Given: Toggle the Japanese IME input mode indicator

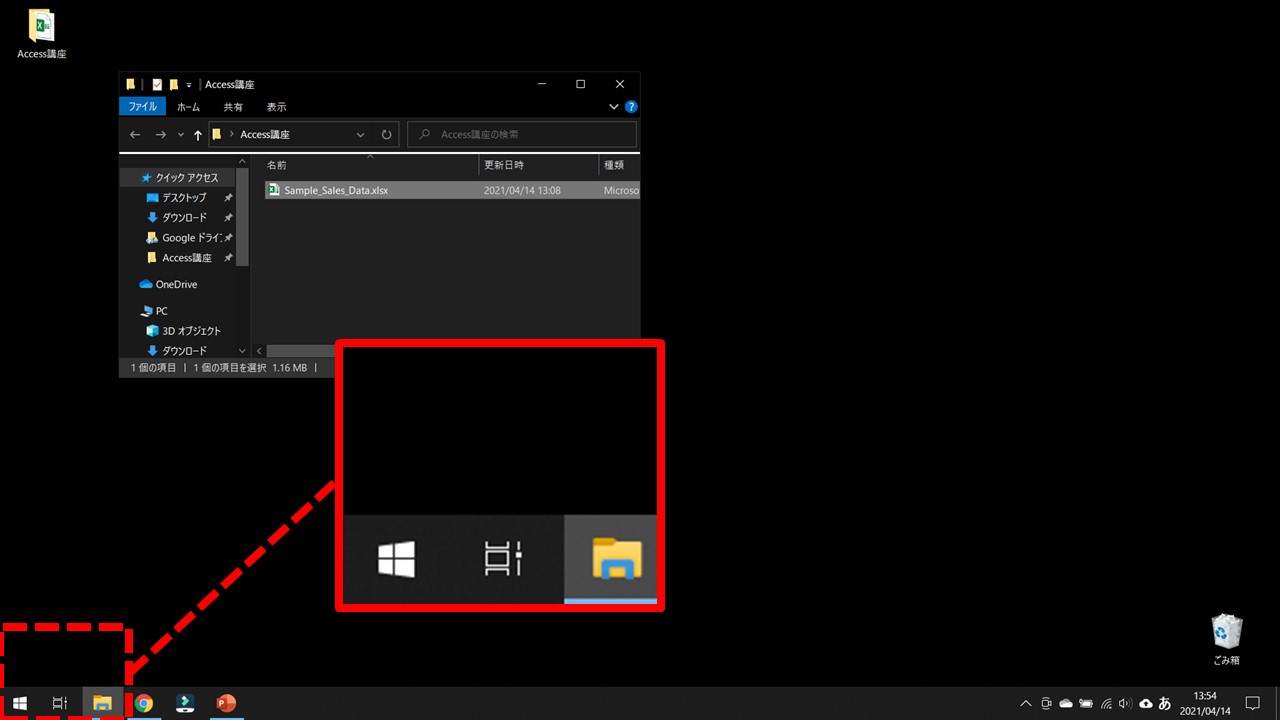Looking at the screenshot, I should pyautogui.click(x=1164, y=703).
